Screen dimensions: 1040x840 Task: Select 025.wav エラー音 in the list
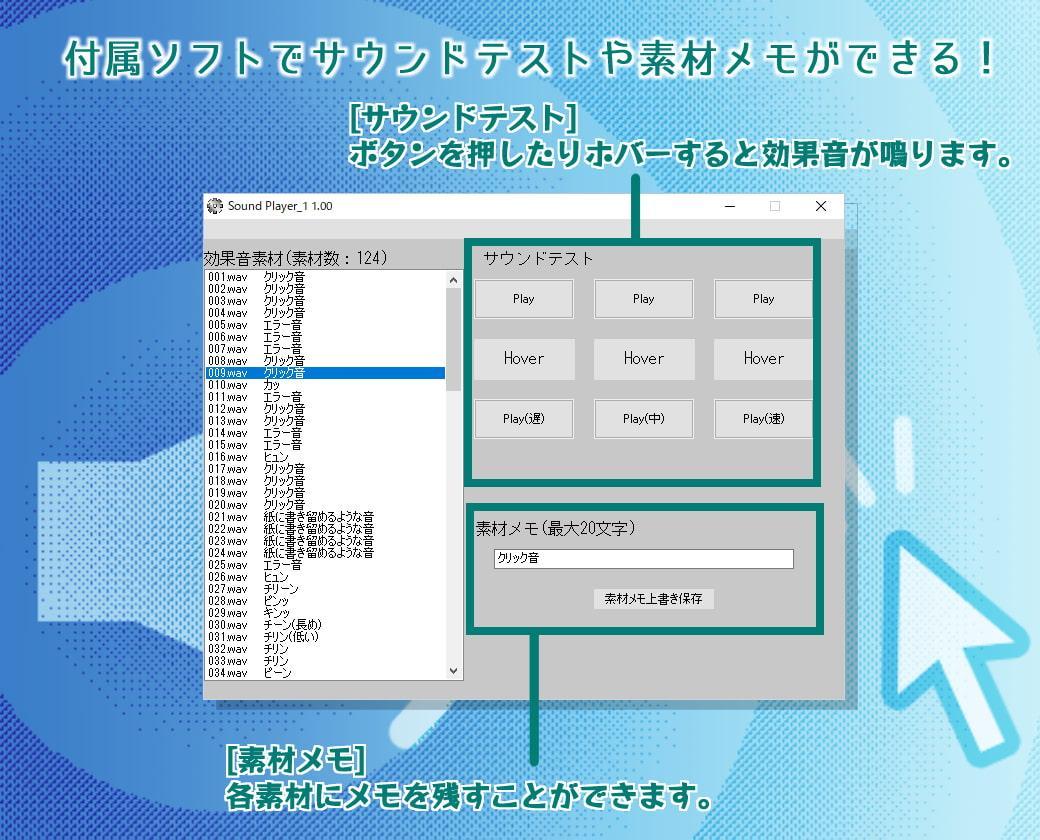pyautogui.click(x=325, y=565)
